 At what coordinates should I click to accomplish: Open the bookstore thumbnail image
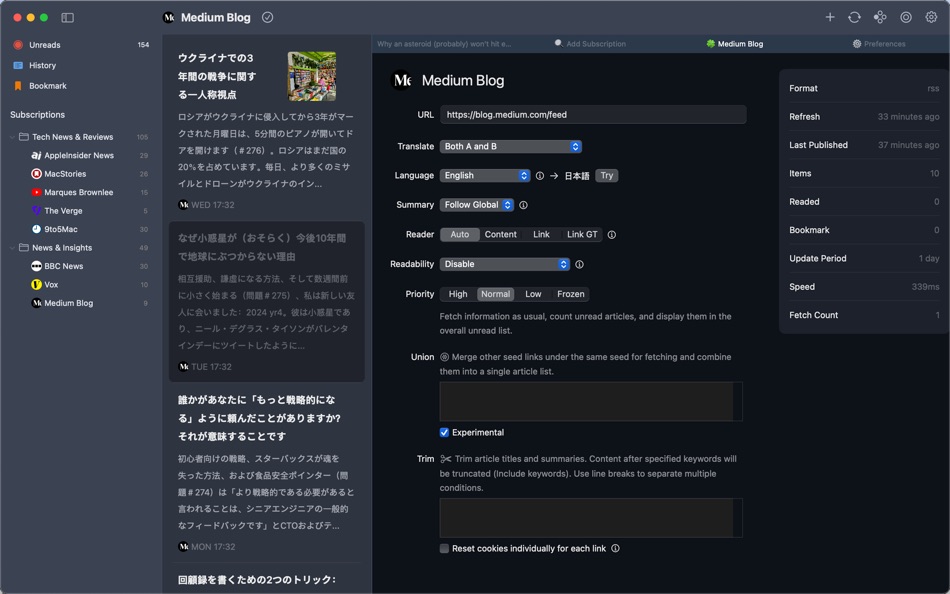pyautogui.click(x=311, y=76)
